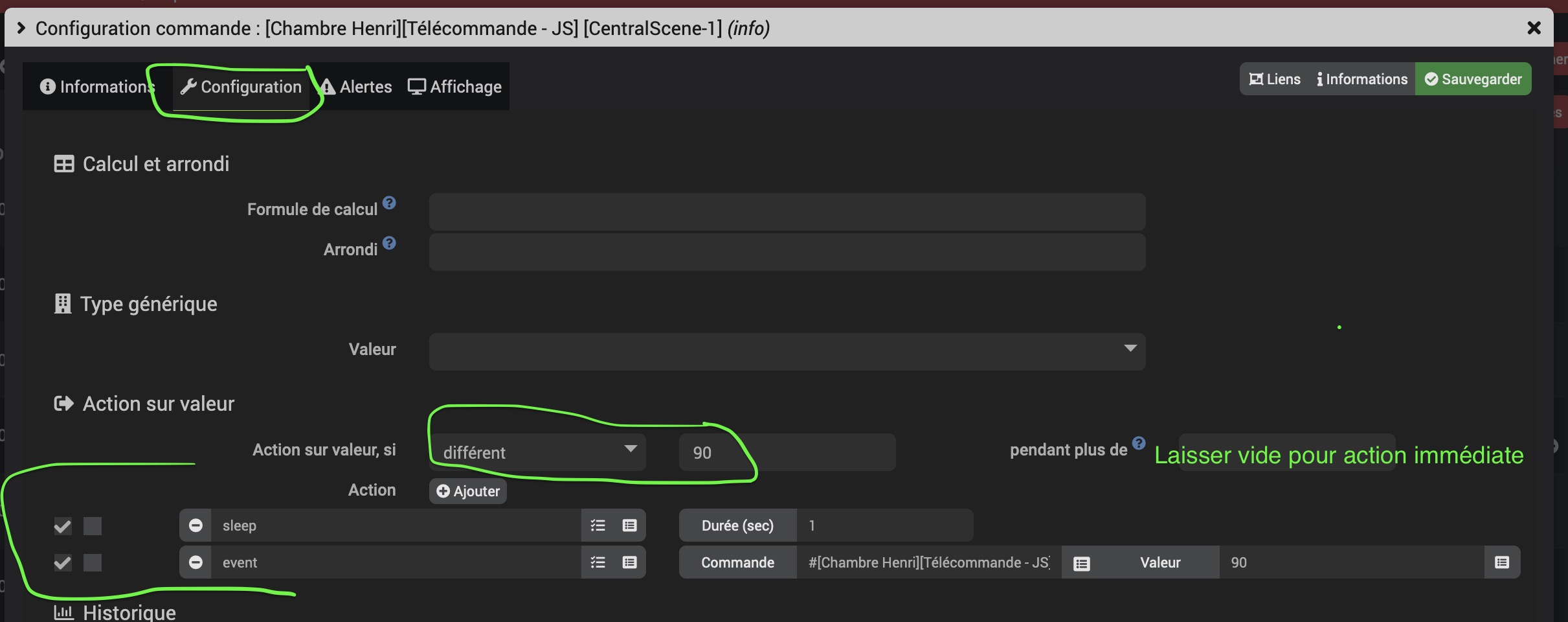Click the "Action sur valeur" section heading
Image resolution: width=1568 pixels, height=622 pixels.
[x=159, y=404]
